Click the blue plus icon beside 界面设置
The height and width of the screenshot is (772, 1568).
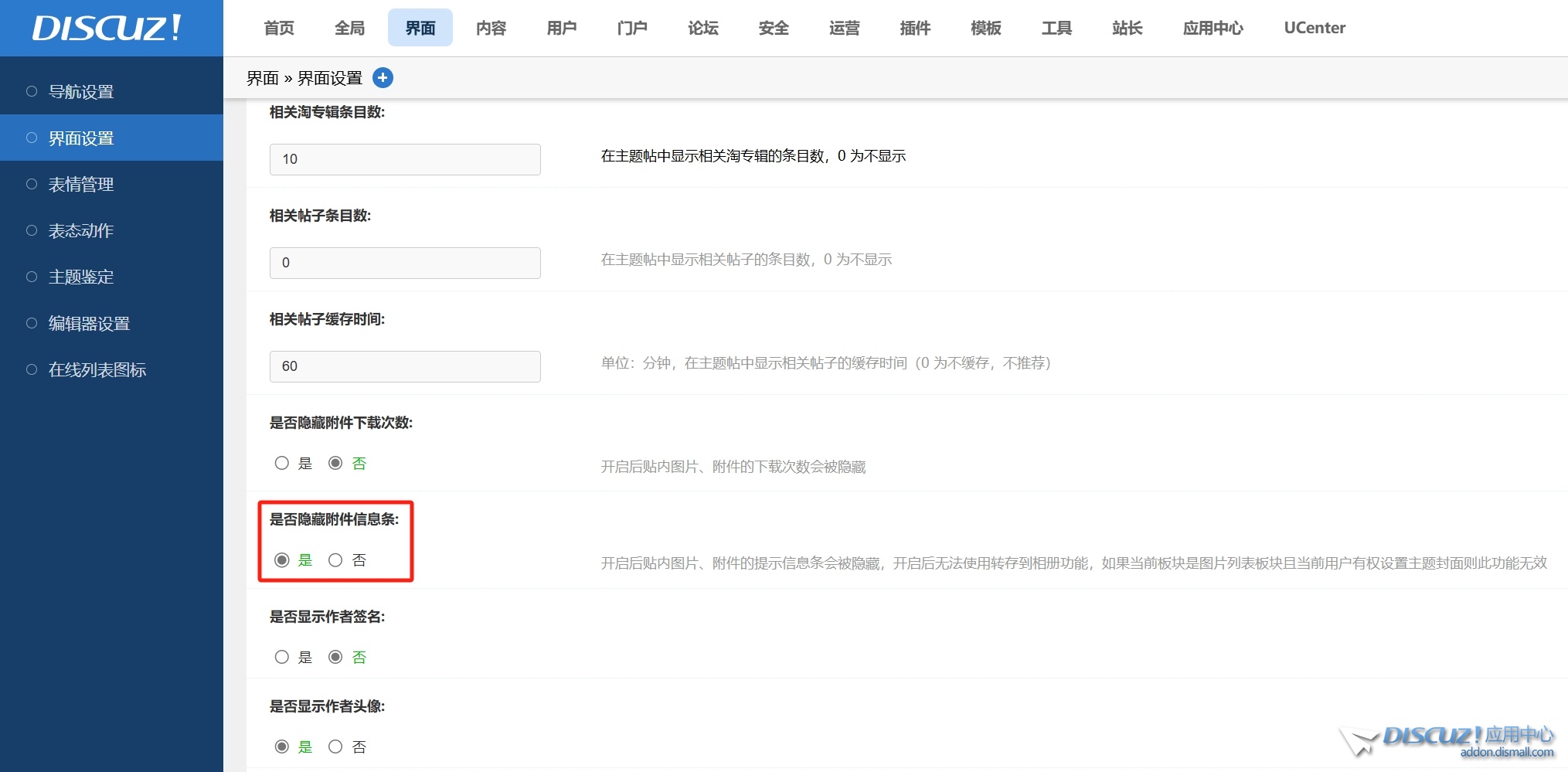[383, 78]
